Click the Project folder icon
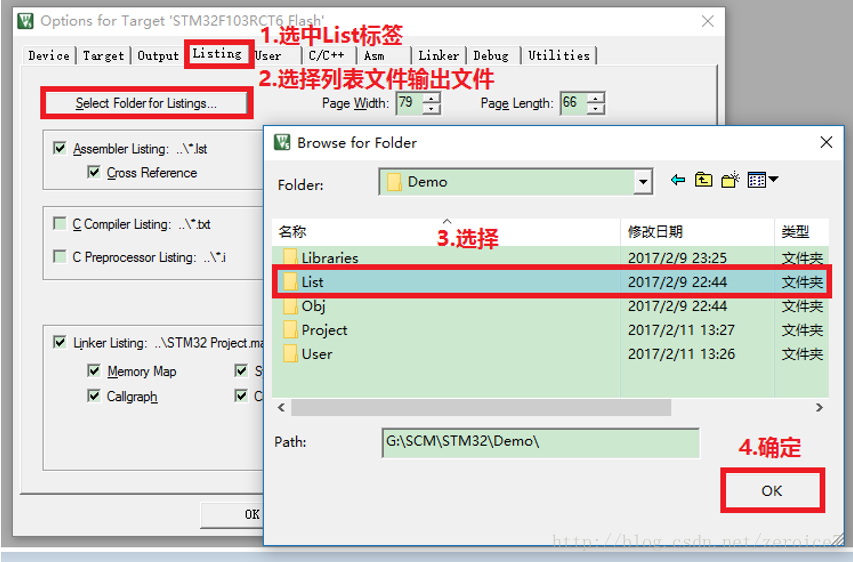The width and height of the screenshot is (853, 562). pyautogui.click(x=290, y=330)
